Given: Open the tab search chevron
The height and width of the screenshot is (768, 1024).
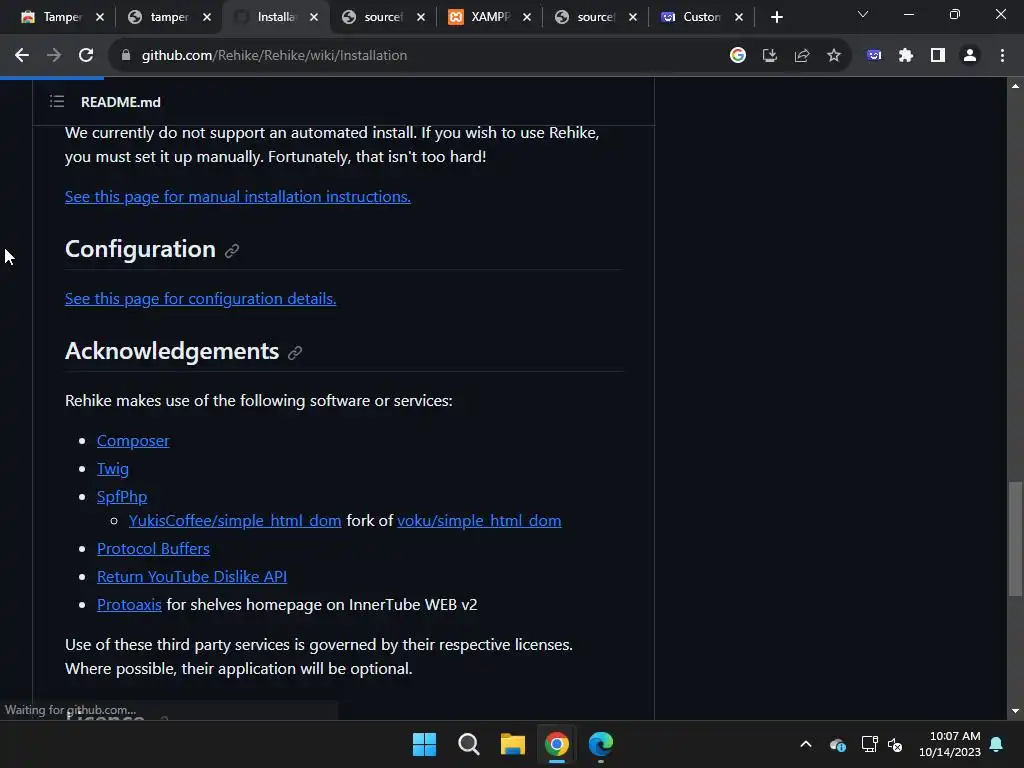Looking at the screenshot, I should coord(863,14).
